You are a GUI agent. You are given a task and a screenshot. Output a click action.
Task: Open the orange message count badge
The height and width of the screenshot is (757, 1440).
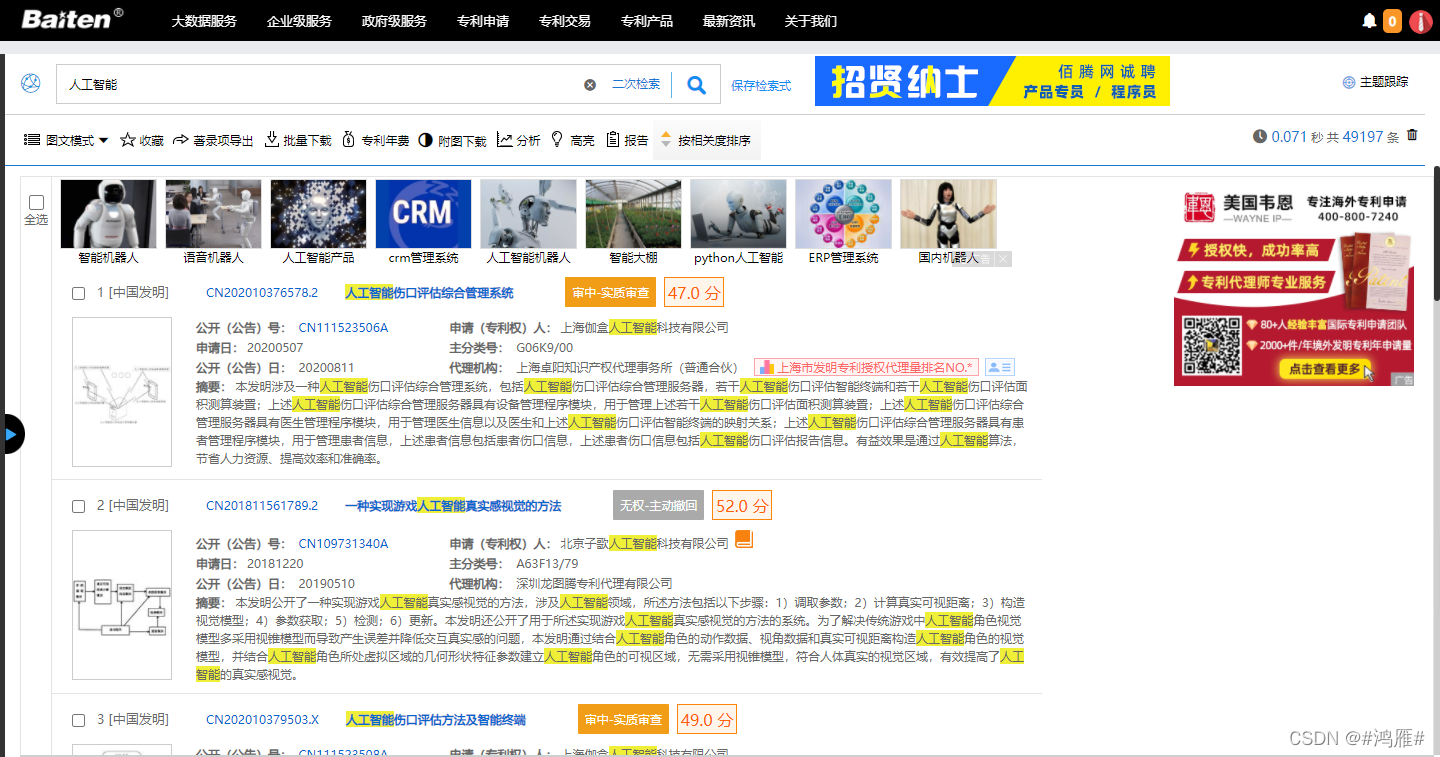click(1392, 21)
